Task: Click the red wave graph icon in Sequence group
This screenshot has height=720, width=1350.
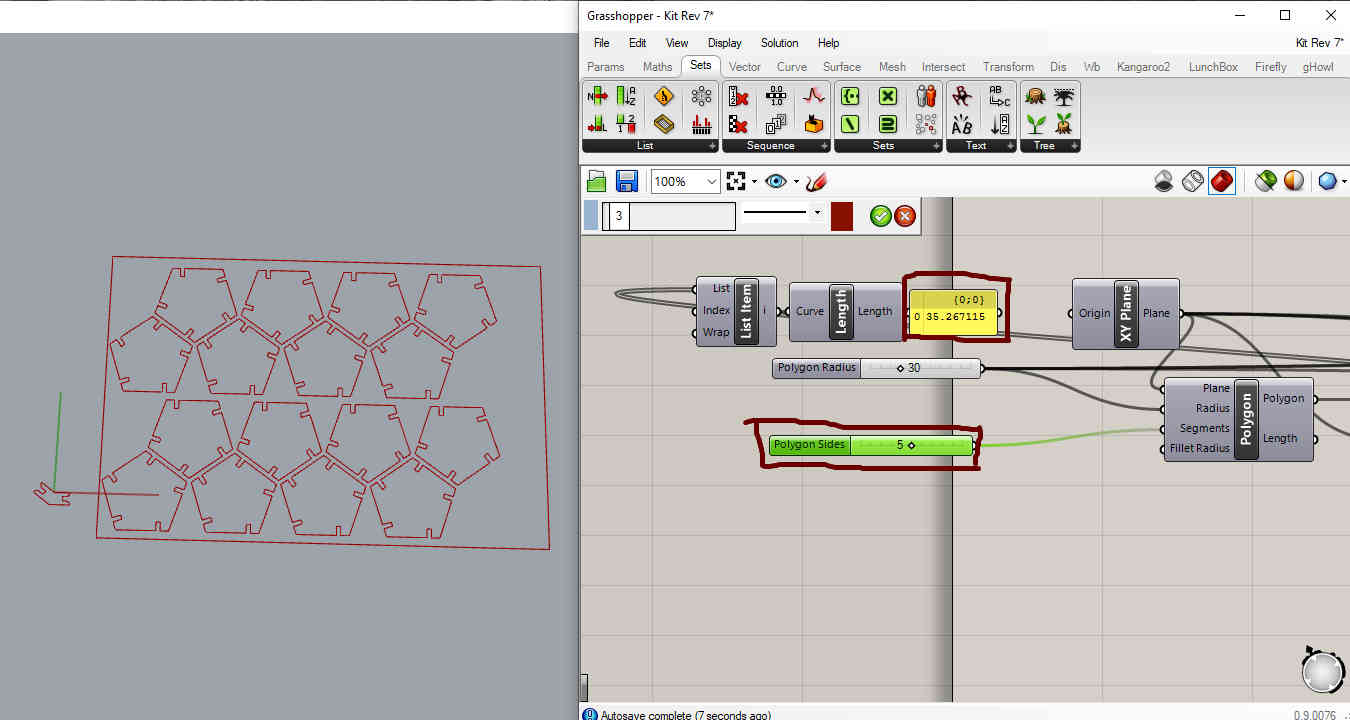Action: coord(814,96)
